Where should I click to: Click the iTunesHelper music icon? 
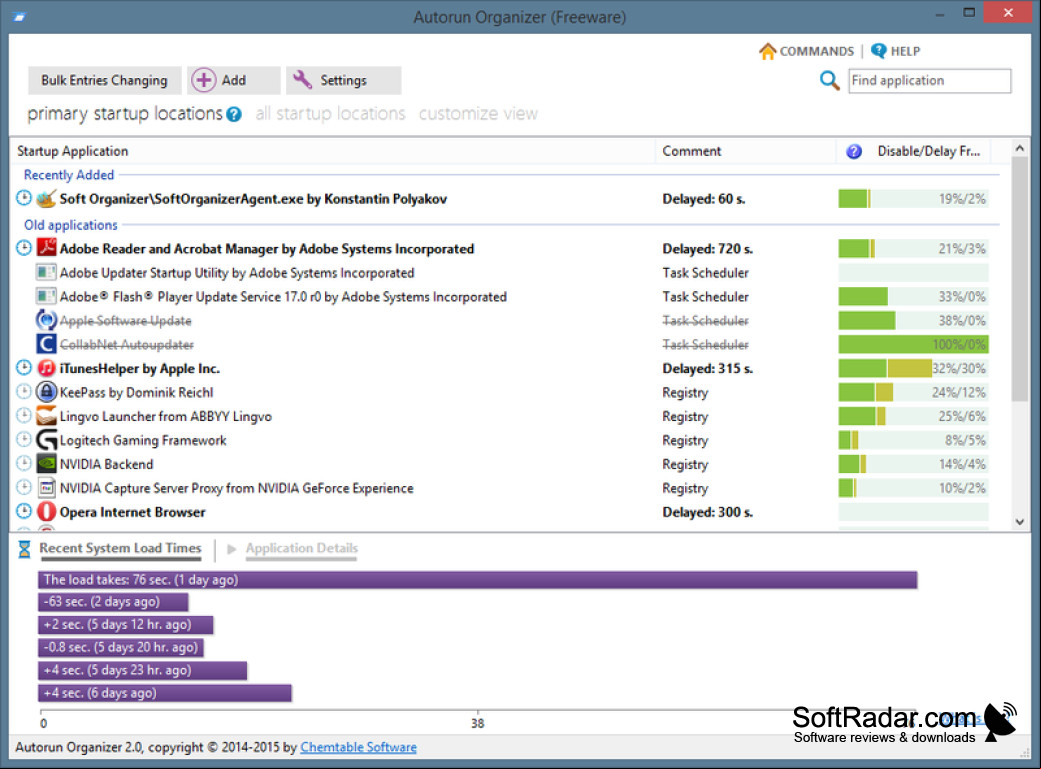[x=46, y=368]
